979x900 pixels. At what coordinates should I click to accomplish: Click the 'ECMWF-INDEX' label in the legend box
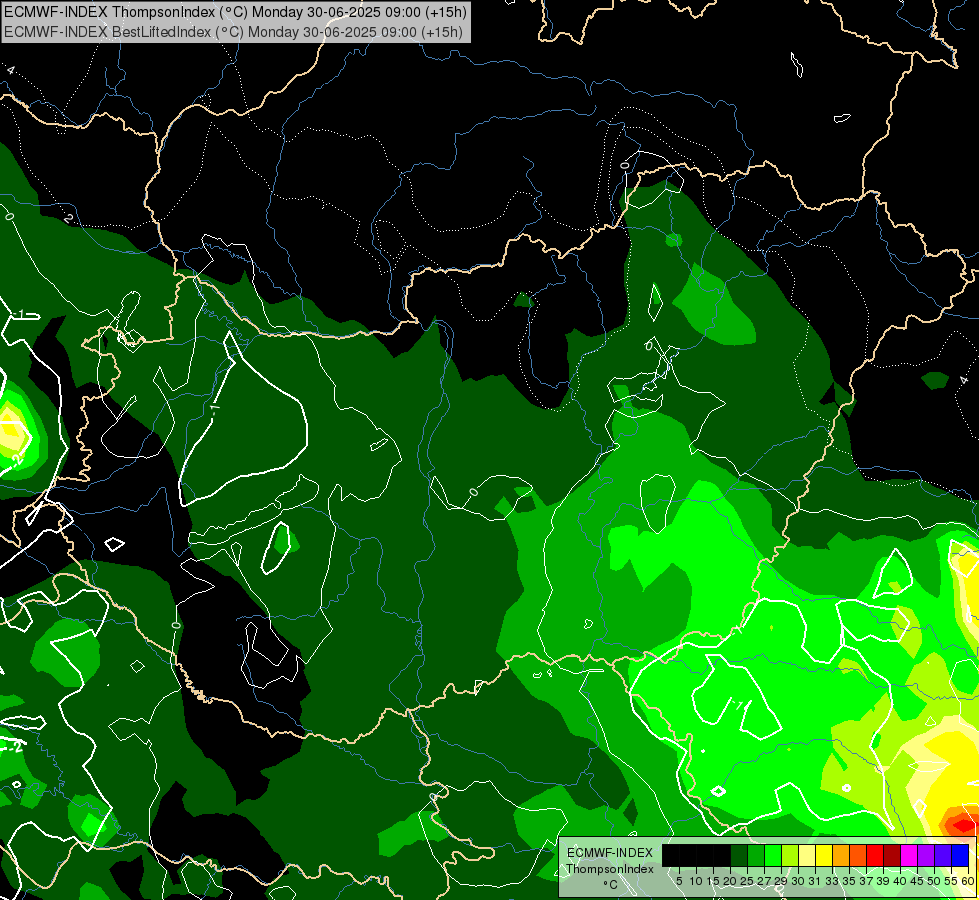point(610,853)
